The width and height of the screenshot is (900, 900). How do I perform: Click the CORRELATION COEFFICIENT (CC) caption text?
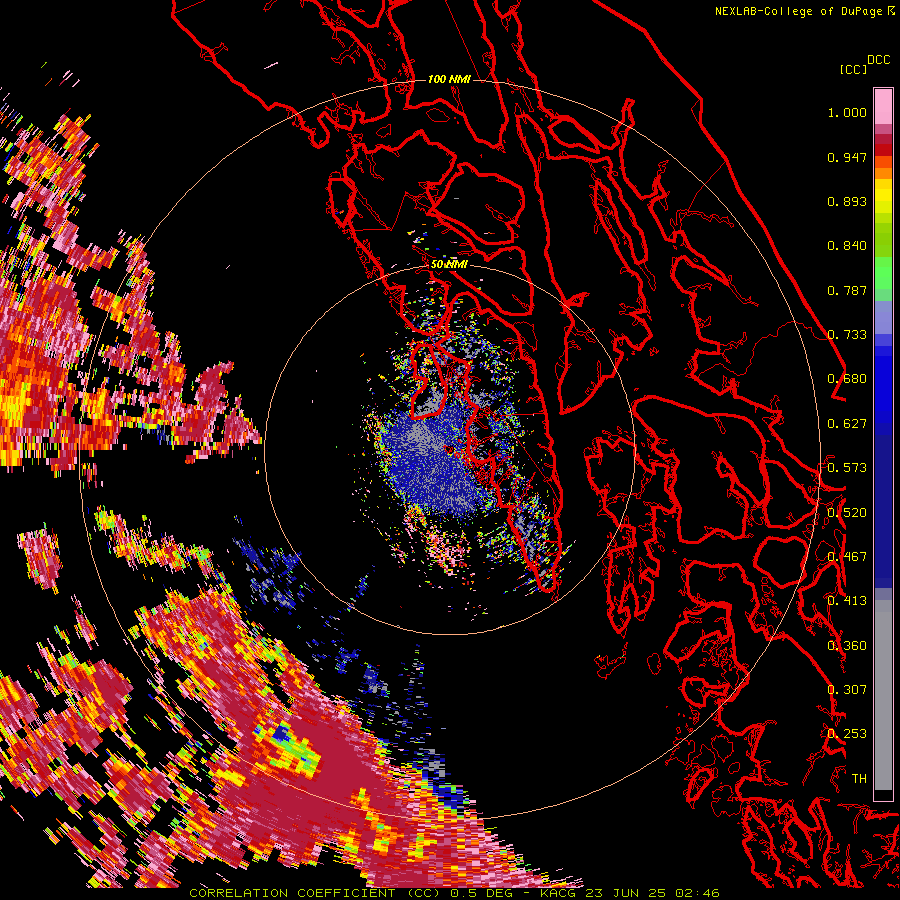316,893
